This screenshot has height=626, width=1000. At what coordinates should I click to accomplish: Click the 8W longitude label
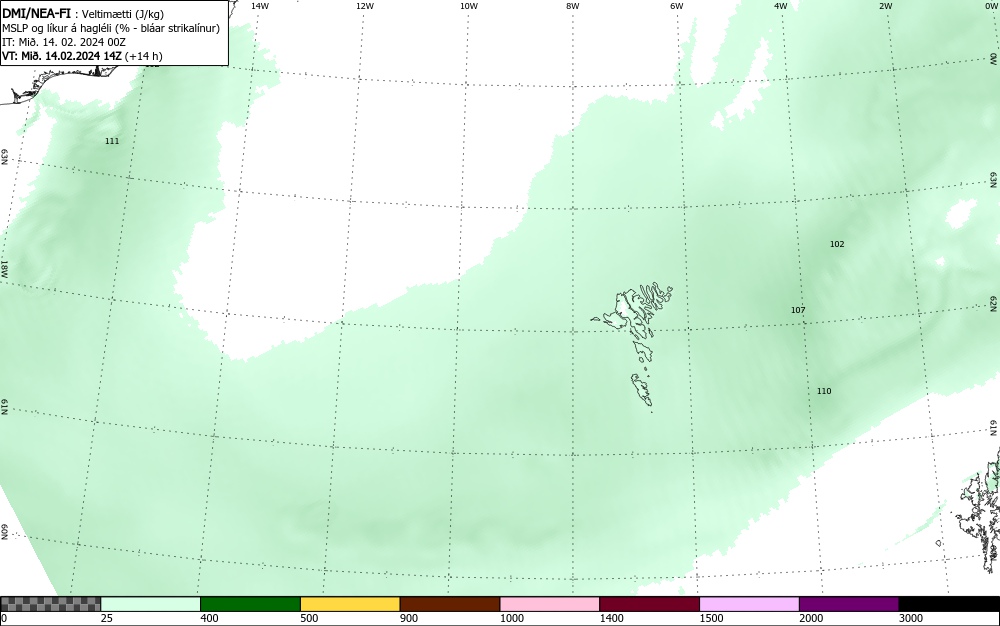tap(573, 6)
